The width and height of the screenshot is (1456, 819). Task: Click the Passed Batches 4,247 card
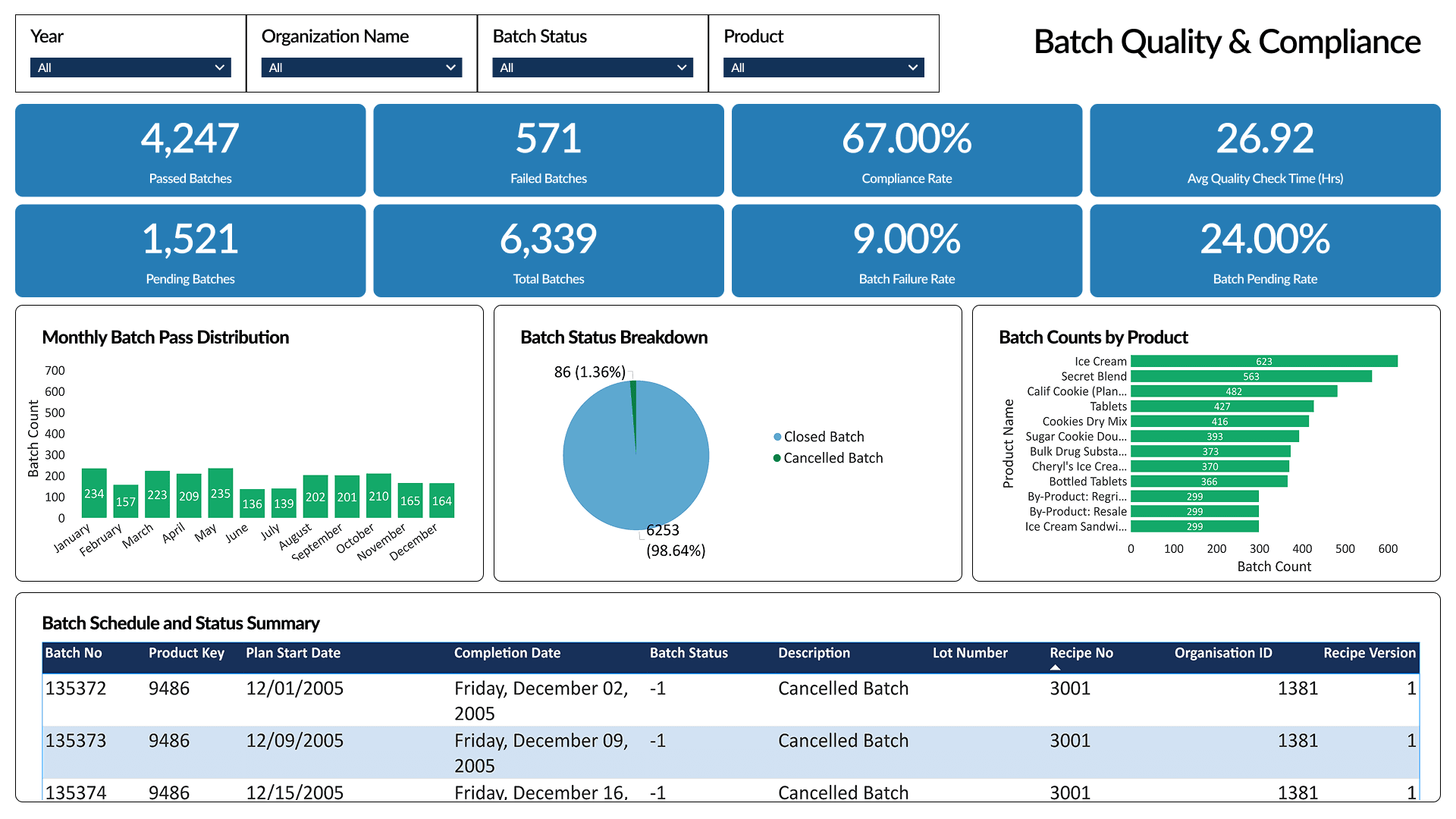click(x=190, y=150)
